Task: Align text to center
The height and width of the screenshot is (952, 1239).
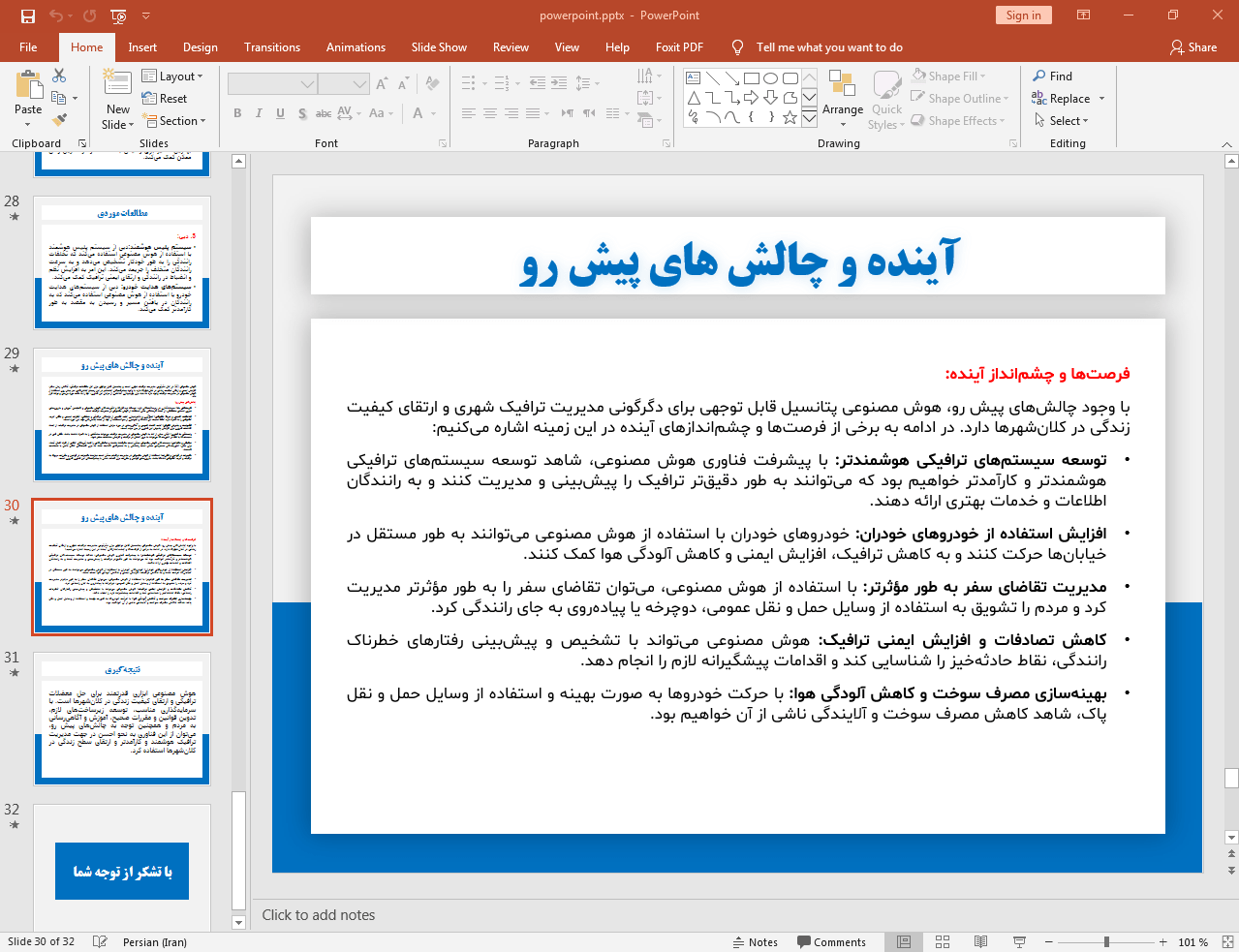Action: (x=490, y=113)
